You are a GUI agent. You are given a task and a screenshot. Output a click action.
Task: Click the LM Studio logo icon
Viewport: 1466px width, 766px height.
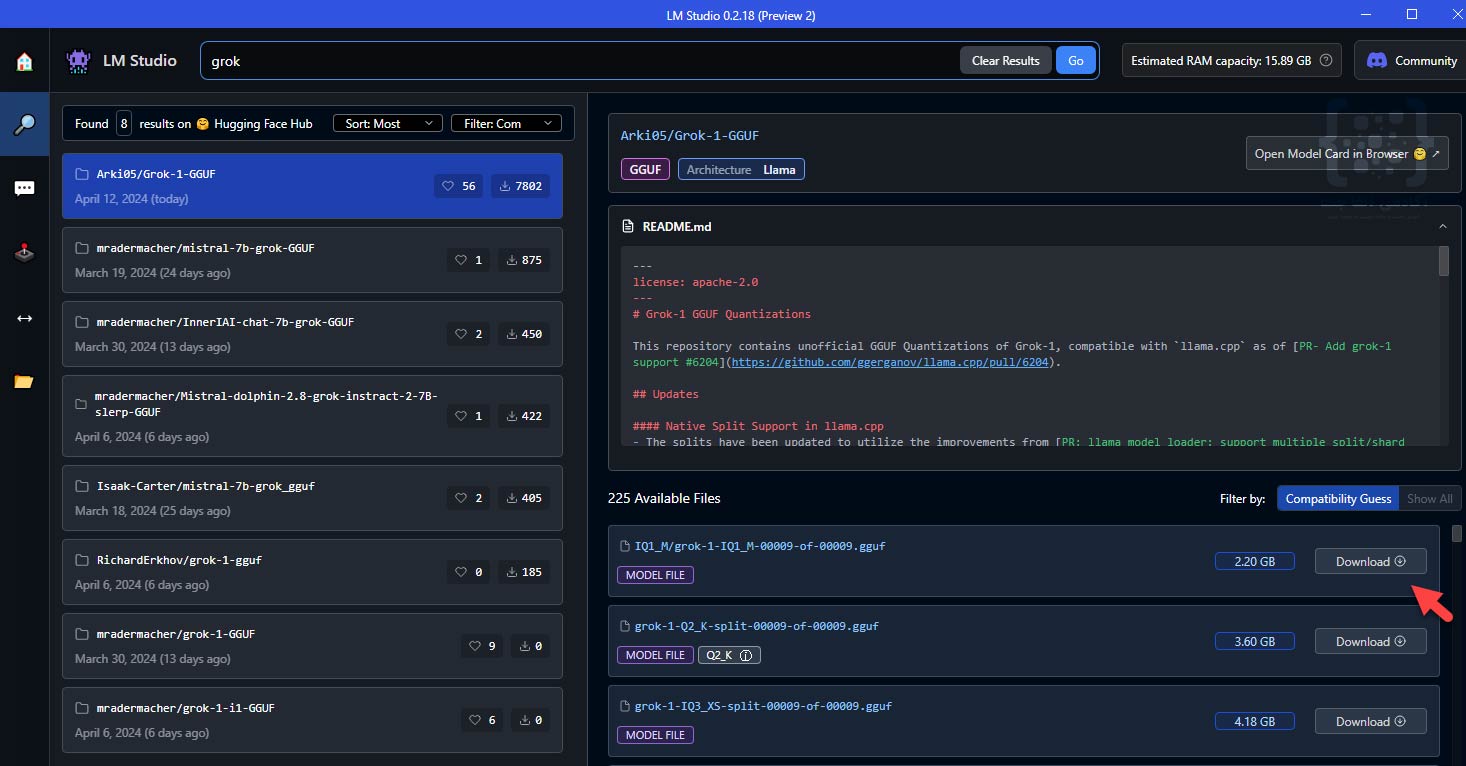78,60
